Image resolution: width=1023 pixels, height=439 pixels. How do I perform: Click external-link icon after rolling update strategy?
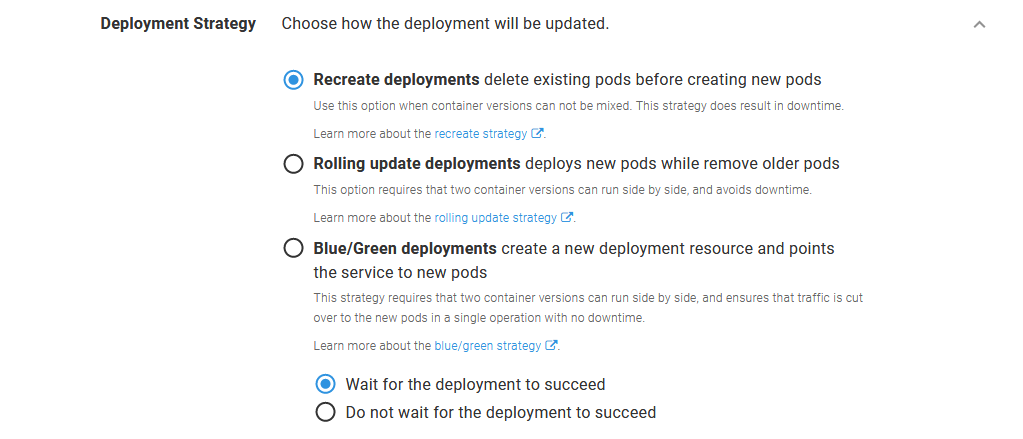click(568, 217)
